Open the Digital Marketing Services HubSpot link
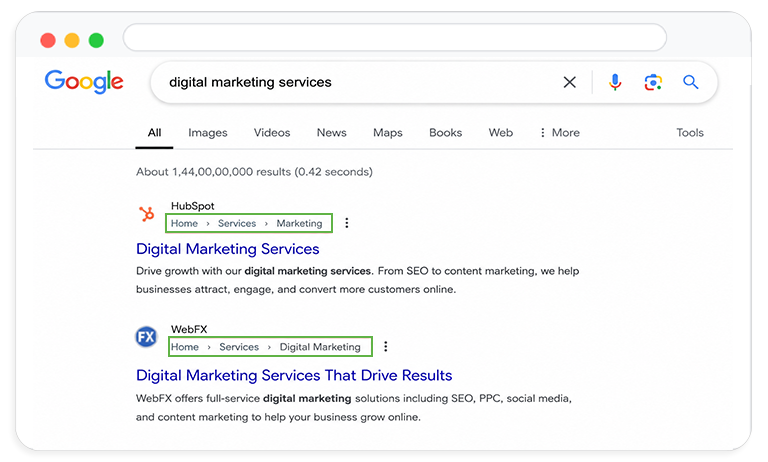 (228, 249)
